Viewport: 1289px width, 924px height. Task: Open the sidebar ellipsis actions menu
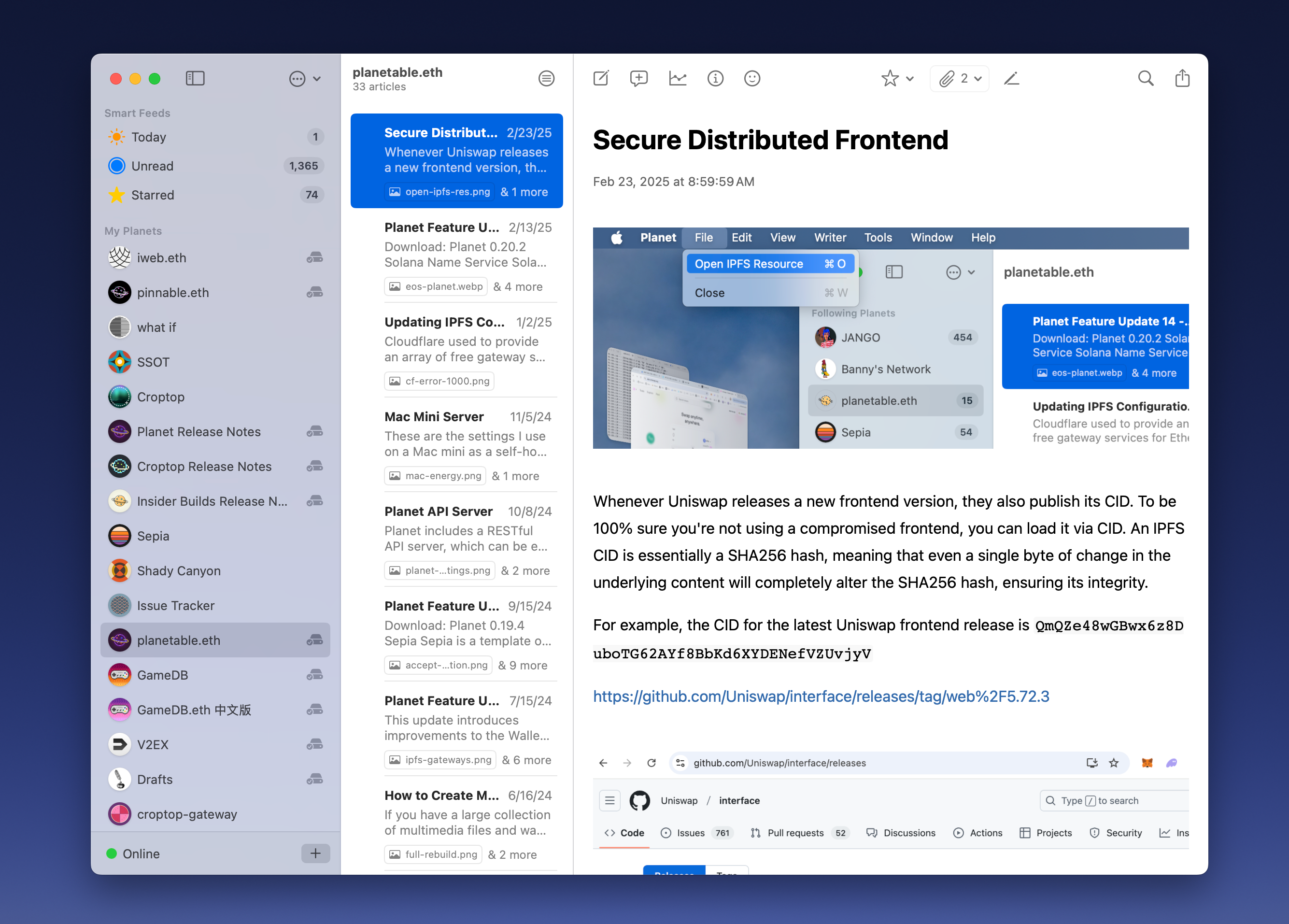click(305, 78)
